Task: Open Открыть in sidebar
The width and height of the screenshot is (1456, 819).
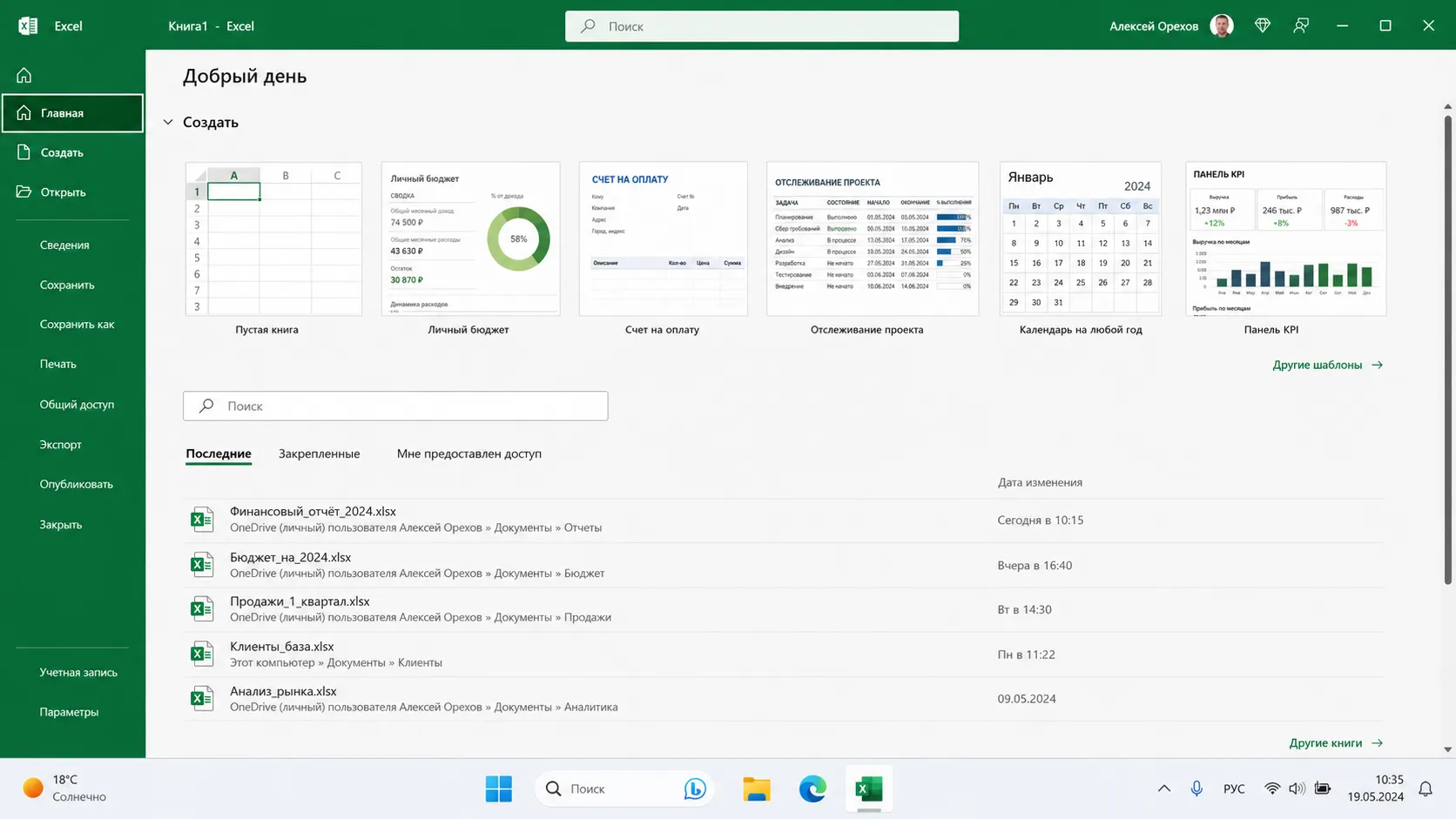Action: [x=73, y=191]
